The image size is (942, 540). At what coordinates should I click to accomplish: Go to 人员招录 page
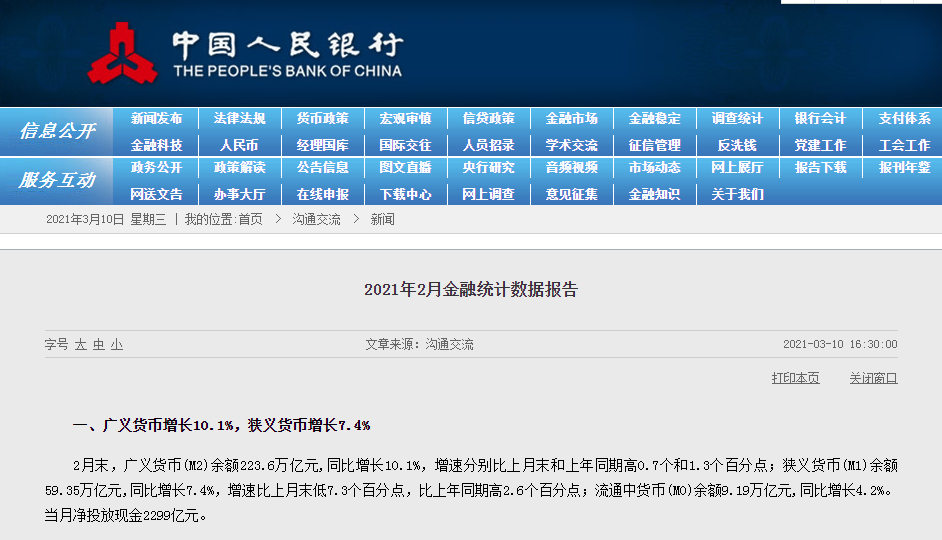coord(488,145)
